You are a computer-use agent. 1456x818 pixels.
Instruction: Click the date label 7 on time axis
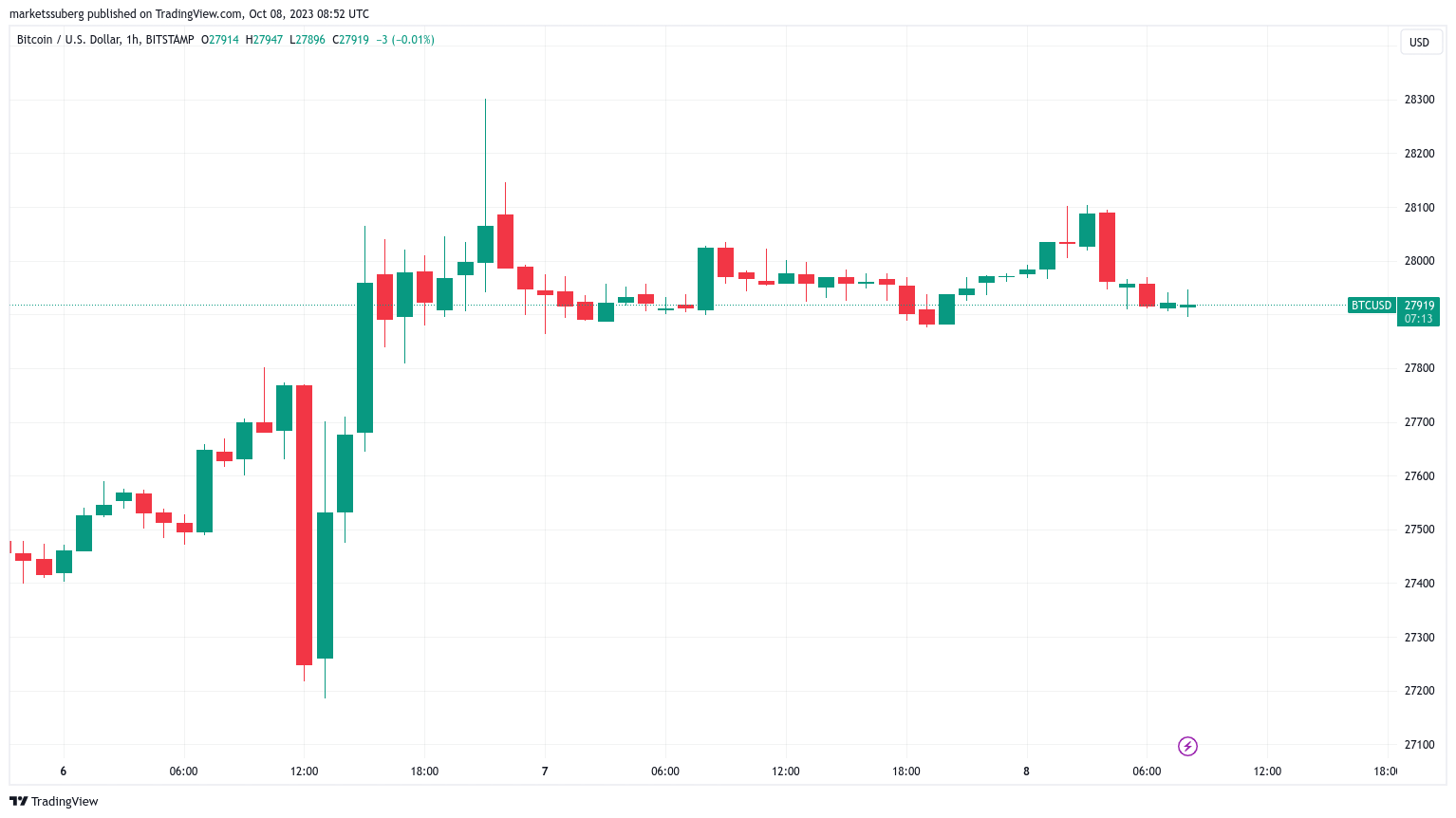point(545,772)
